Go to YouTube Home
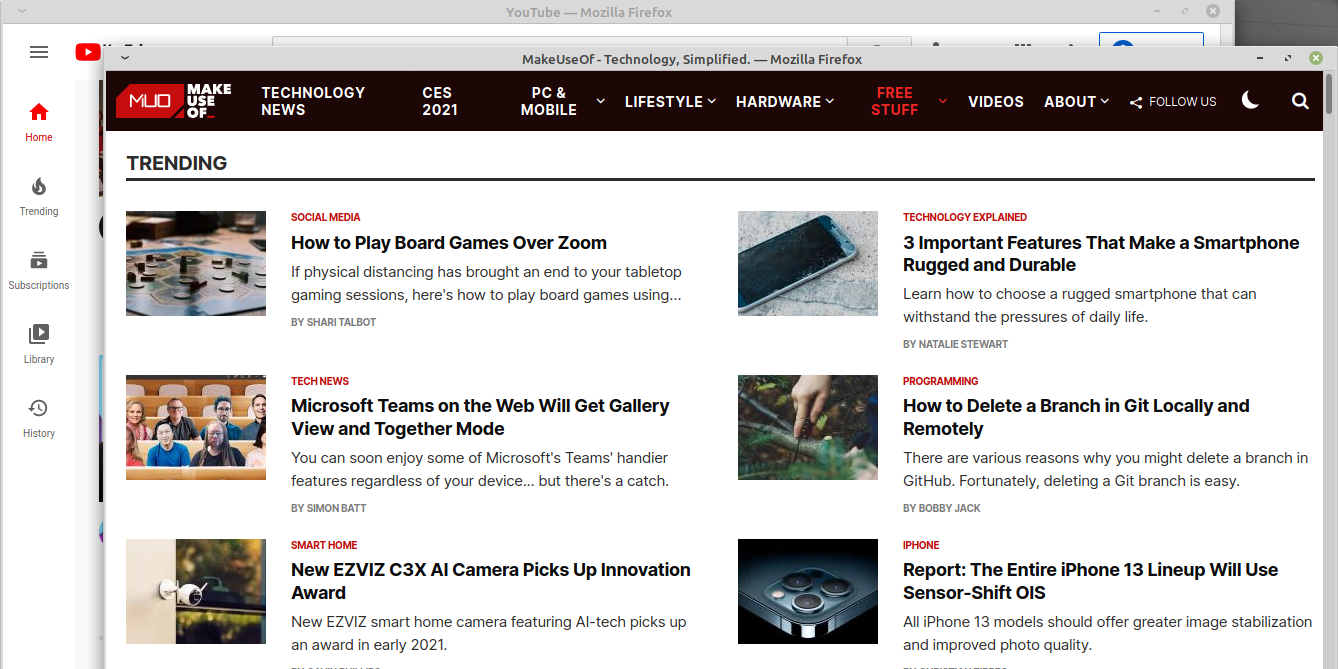The image size is (1338, 669). 39,122
